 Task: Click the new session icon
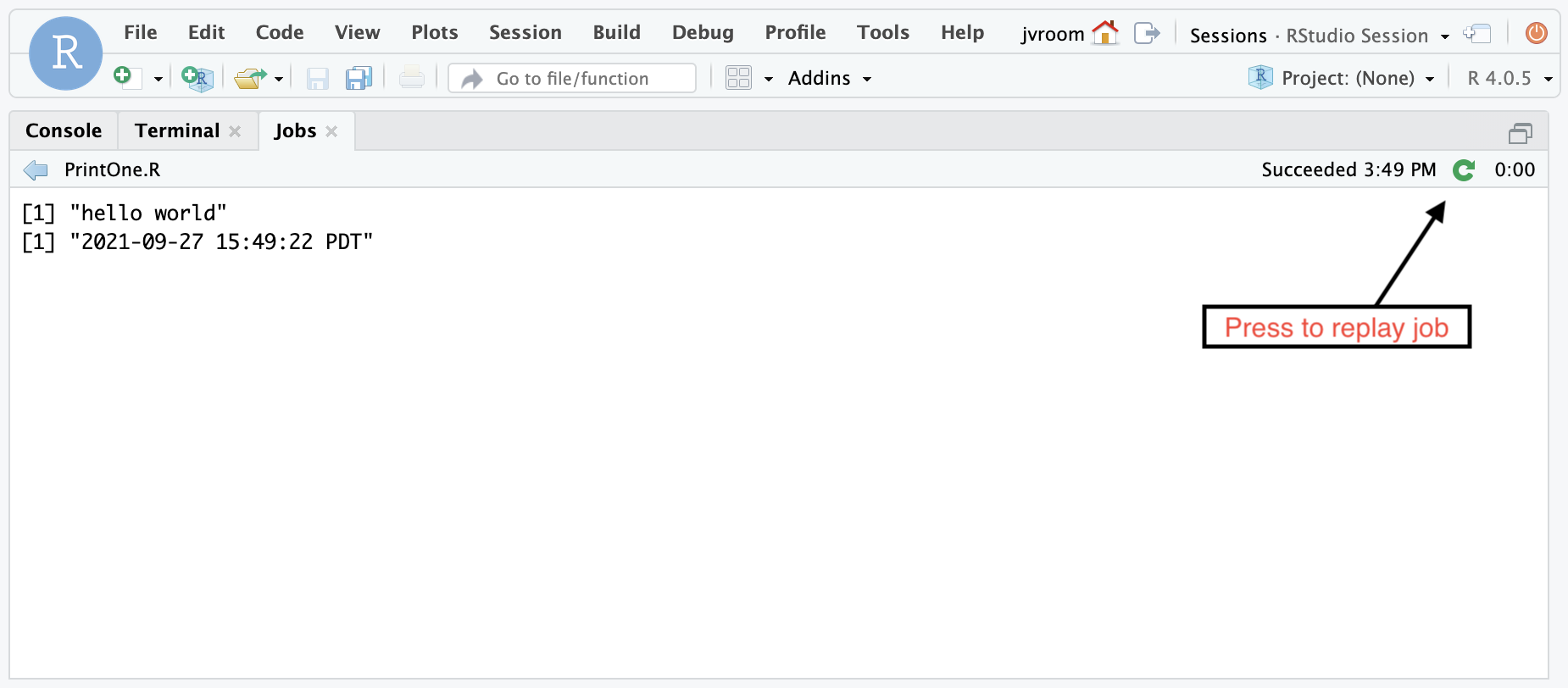click(1477, 33)
